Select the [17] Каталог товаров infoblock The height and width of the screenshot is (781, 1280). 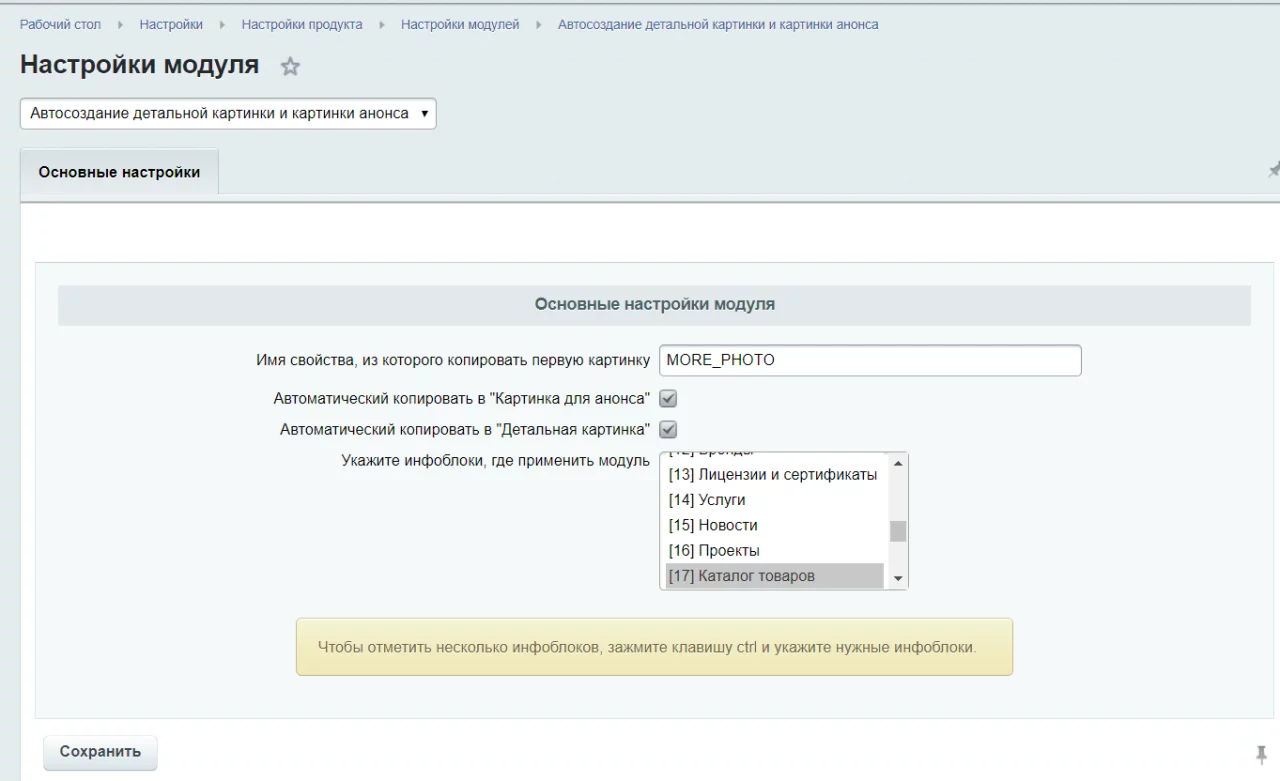[741, 576]
